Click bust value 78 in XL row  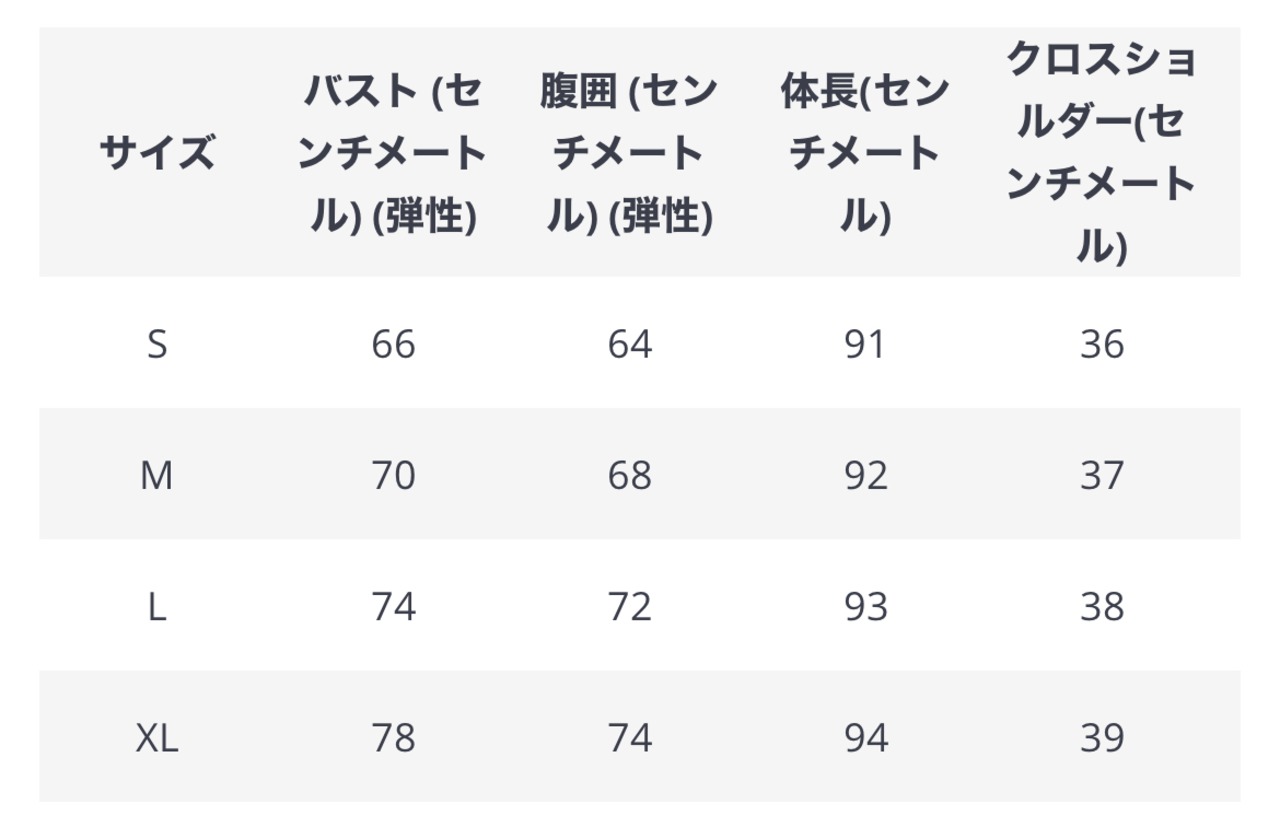[393, 739]
